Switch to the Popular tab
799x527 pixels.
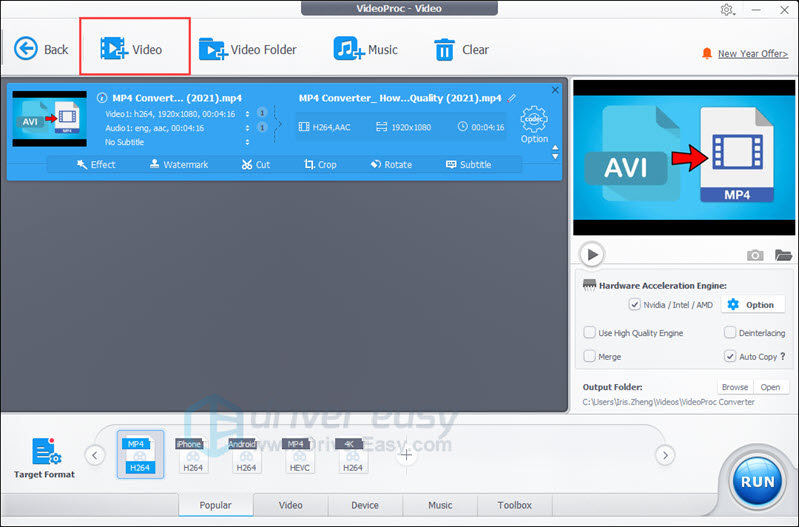tap(216, 505)
